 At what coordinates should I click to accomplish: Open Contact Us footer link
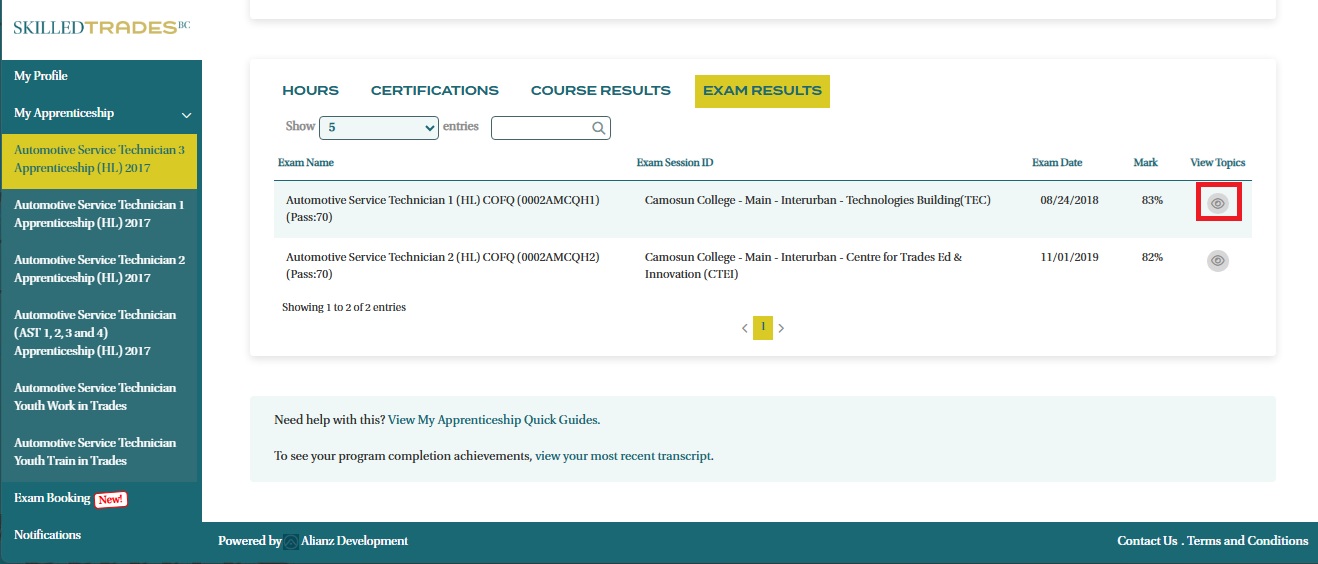(x=1147, y=541)
